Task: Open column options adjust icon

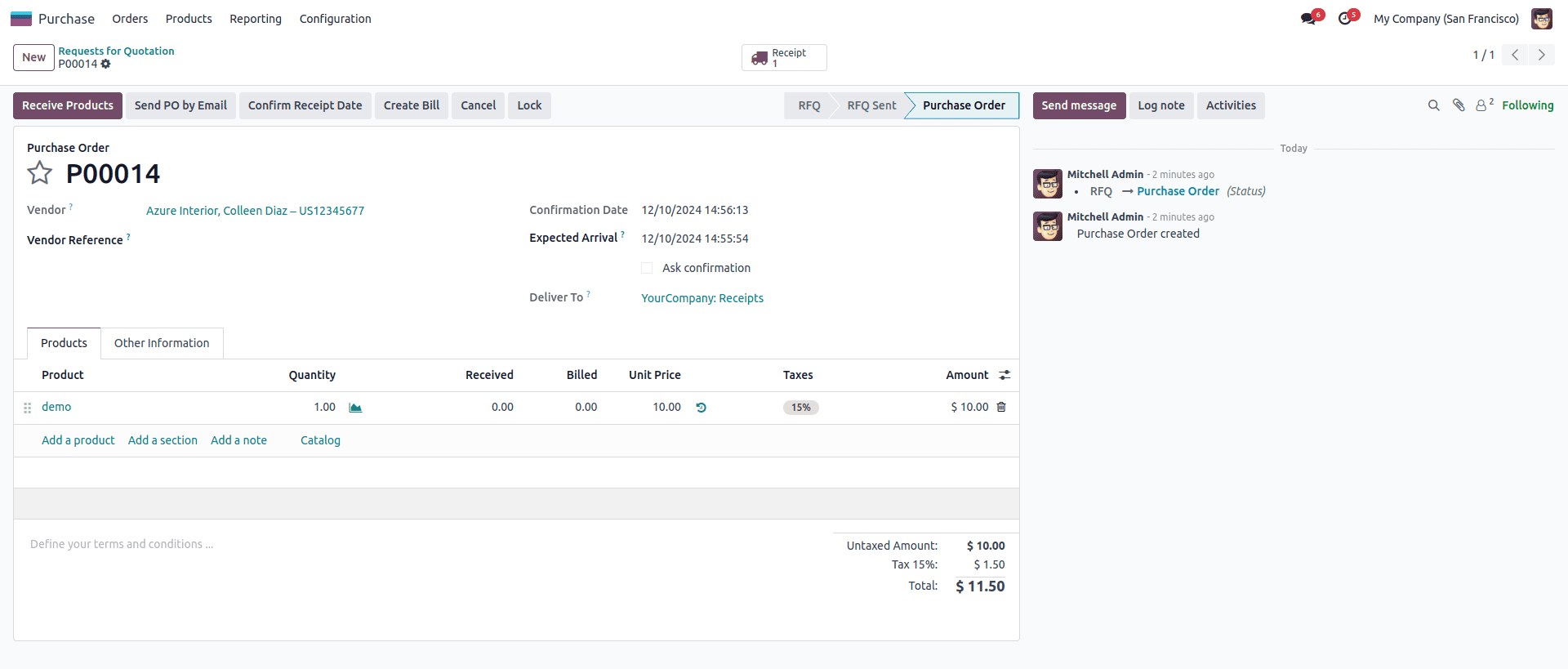Action: pos(1004,375)
